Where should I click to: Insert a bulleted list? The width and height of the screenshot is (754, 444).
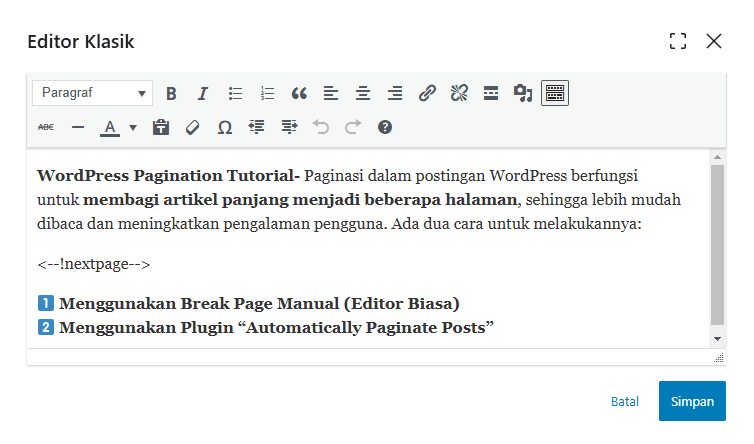click(235, 93)
